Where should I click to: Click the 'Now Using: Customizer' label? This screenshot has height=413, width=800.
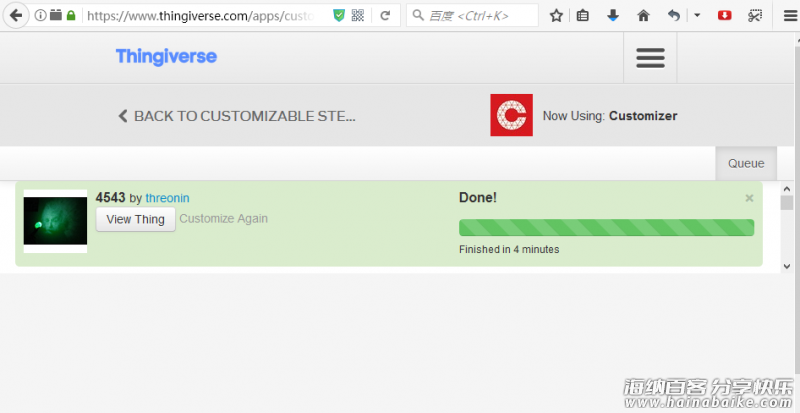pos(610,116)
